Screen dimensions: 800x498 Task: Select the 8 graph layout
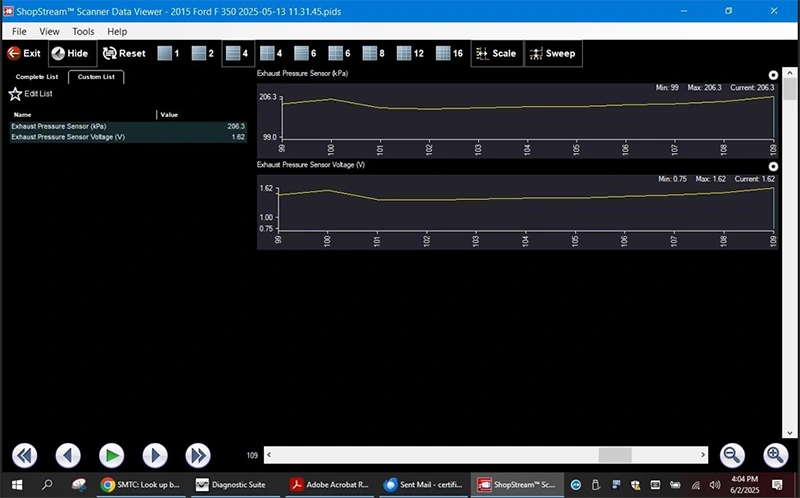tap(373, 53)
